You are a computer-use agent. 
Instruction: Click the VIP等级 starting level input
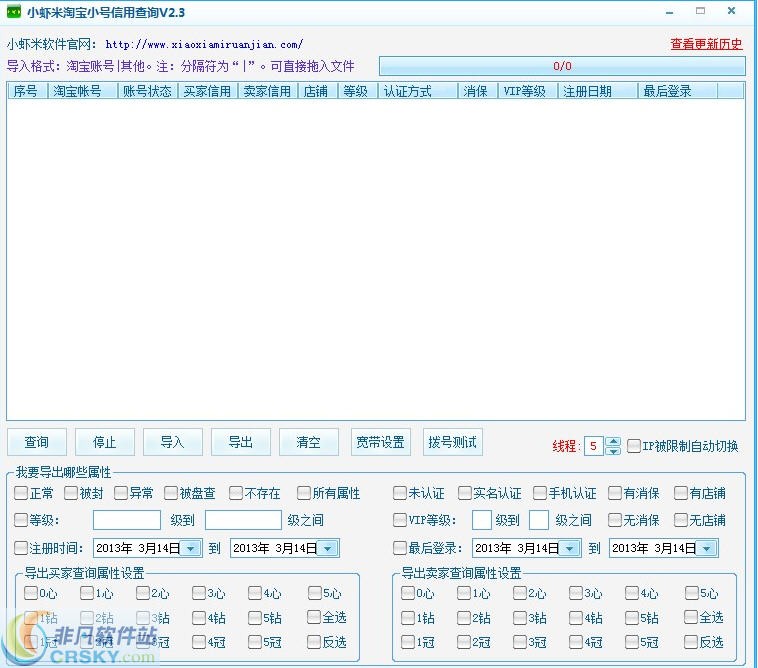click(481, 520)
